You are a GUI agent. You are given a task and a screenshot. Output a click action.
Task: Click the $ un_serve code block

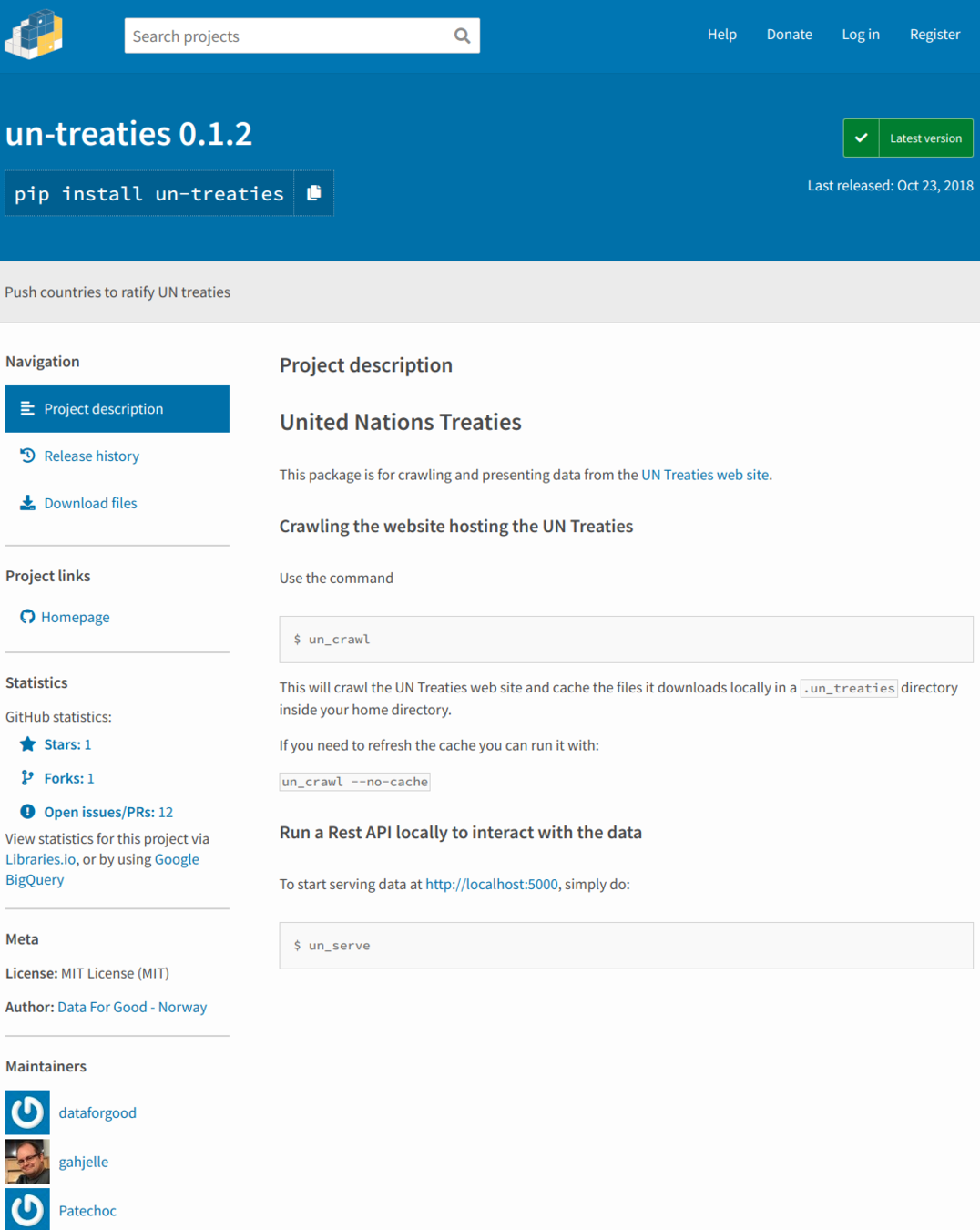(626, 946)
